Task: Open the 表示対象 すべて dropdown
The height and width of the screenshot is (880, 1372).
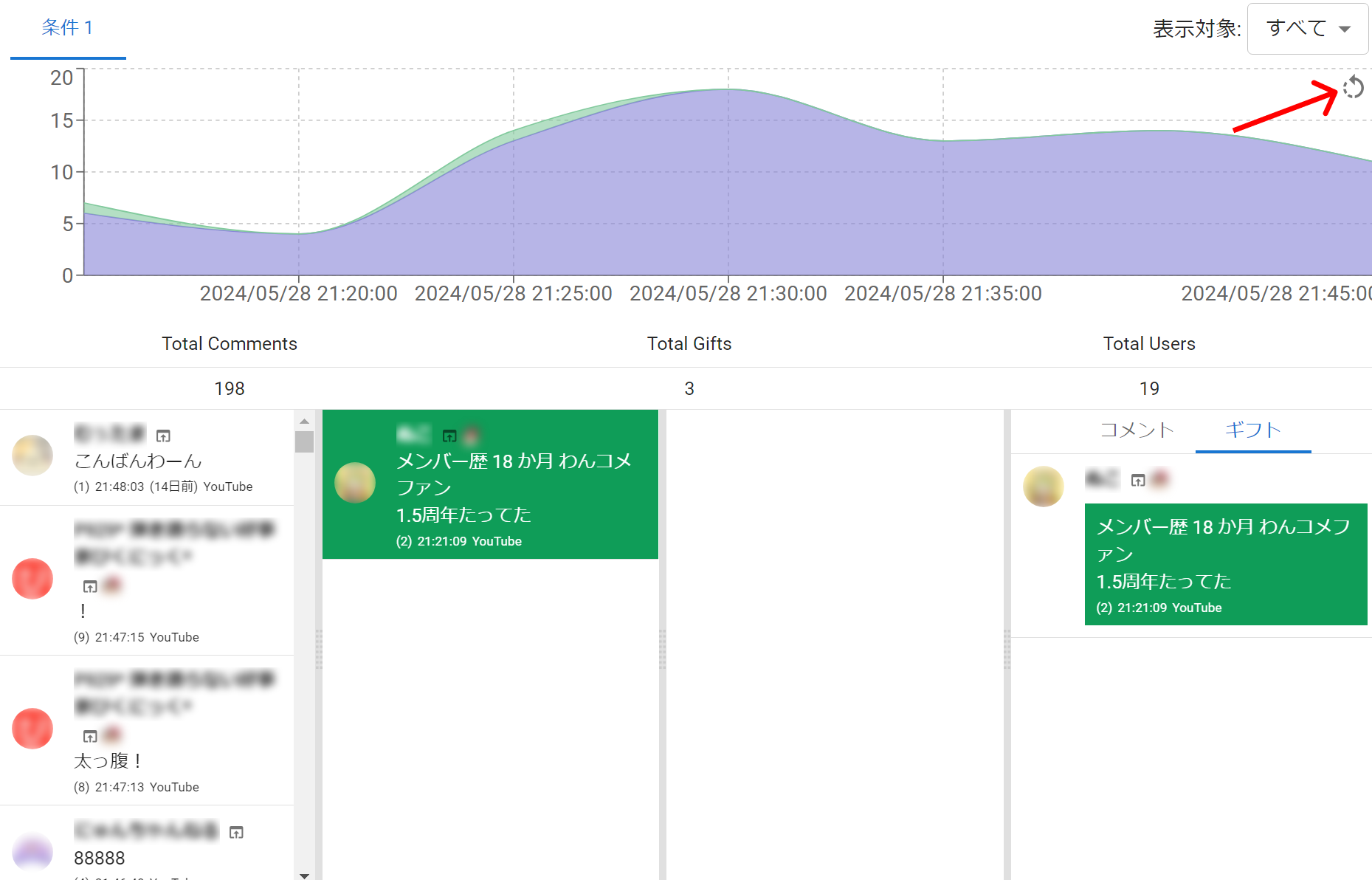Action: [1307, 29]
